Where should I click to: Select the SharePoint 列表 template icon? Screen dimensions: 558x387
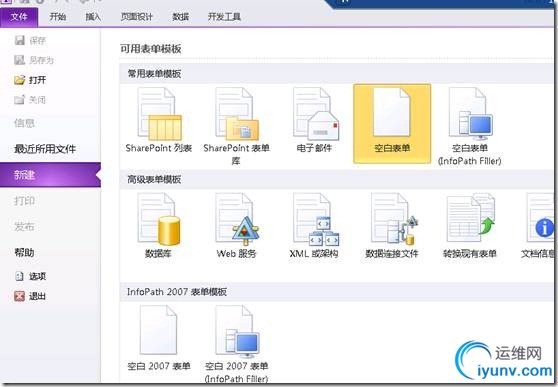(x=159, y=115)
